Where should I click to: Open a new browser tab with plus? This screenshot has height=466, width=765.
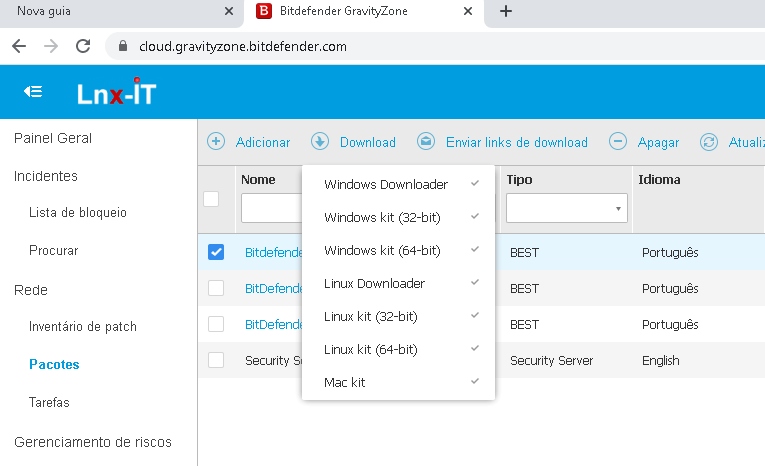pyautogui.click(x=506, y=11)
